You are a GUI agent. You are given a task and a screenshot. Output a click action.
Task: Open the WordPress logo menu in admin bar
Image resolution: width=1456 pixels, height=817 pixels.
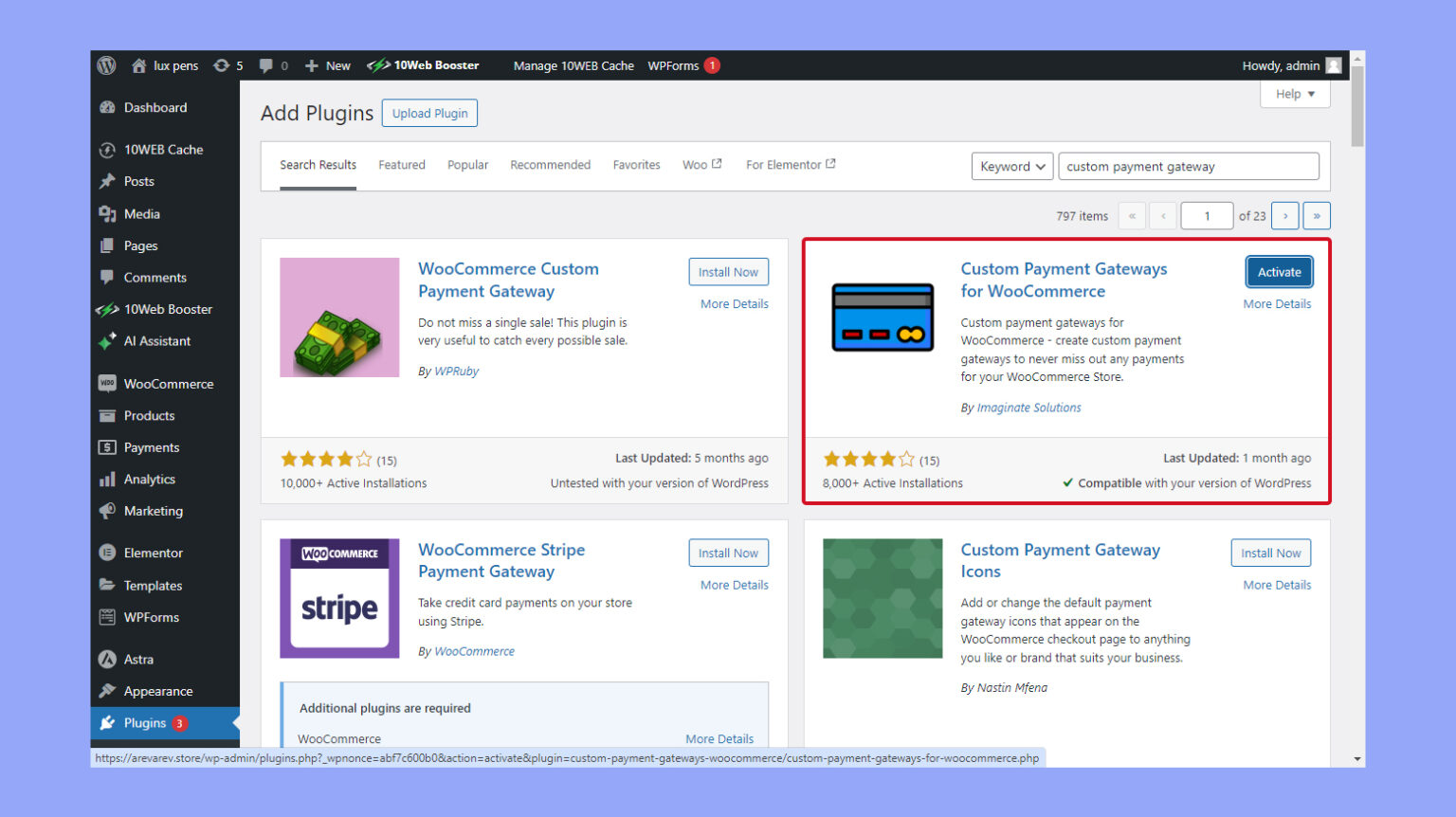pyautogui.click(x=106, y=65)
